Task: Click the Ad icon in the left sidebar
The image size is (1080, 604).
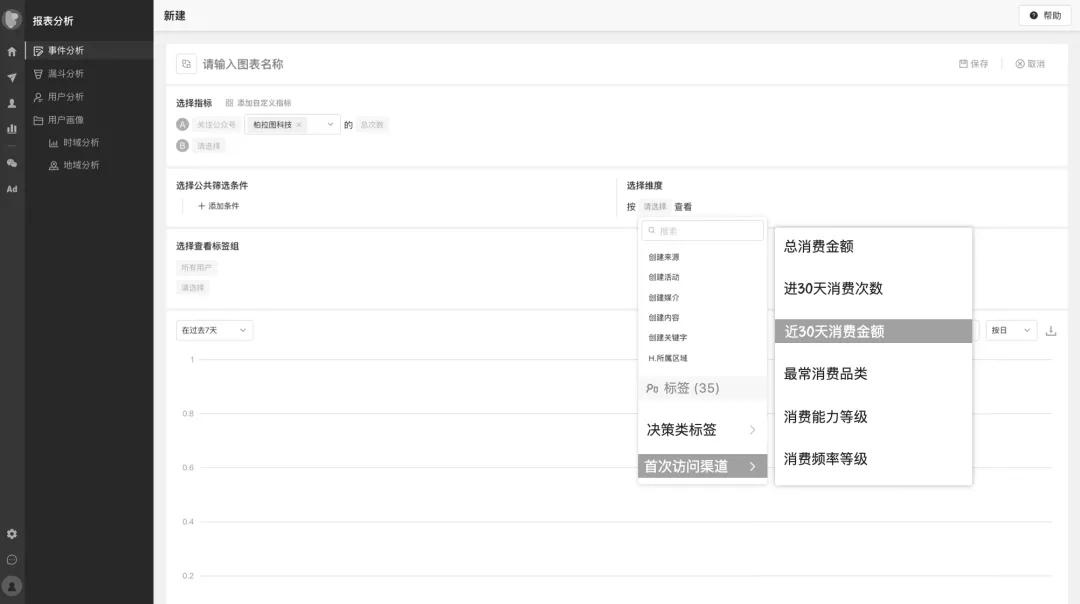Action: click(12, 187)
